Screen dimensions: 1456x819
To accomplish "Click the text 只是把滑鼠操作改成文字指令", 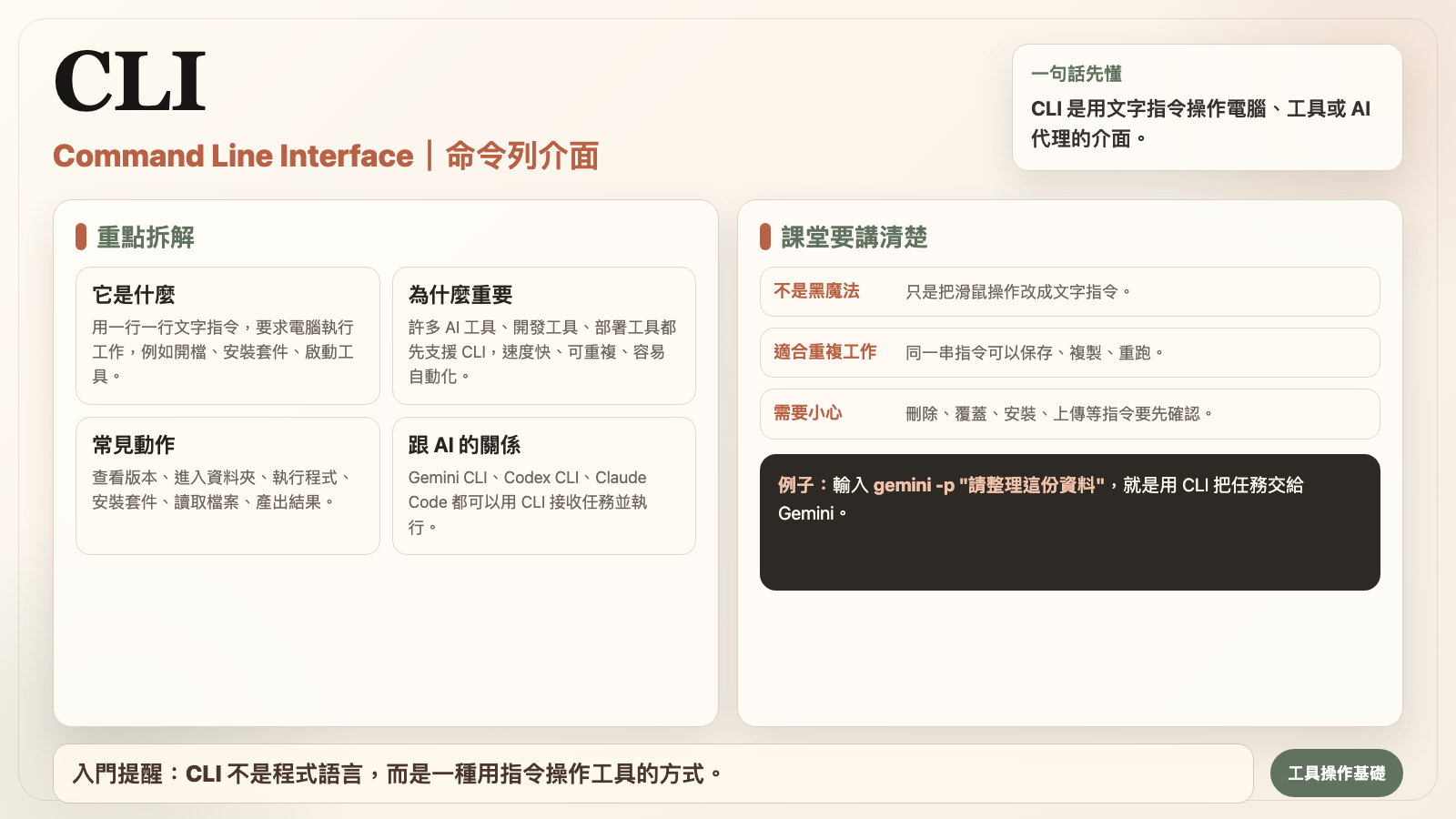I will pyautogui.click(x=1018, y=292).
